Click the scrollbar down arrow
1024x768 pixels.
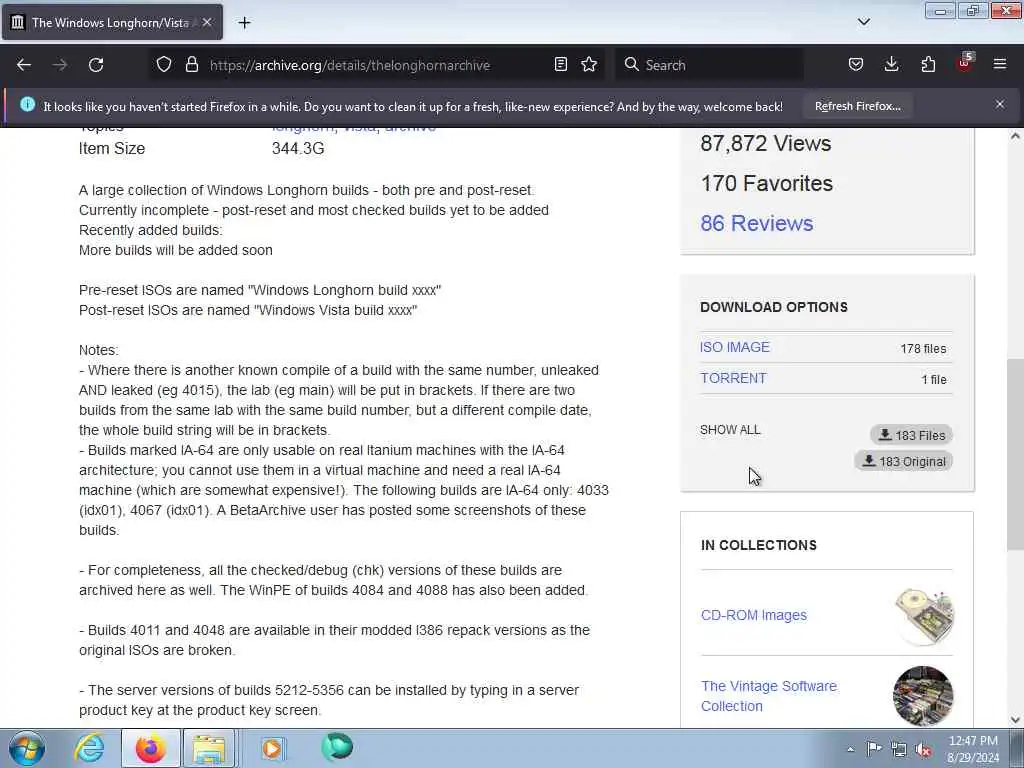pos(1015,720)
